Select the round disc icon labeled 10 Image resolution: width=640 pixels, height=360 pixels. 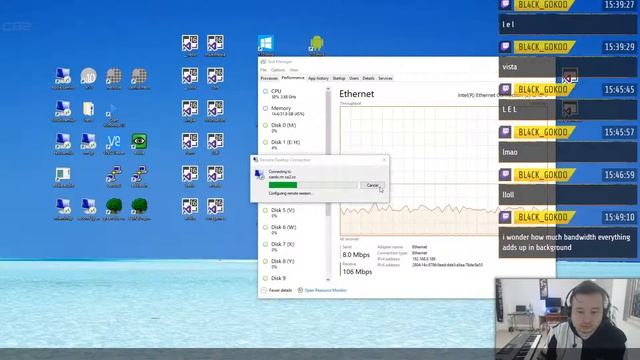(x=88, y=76)
